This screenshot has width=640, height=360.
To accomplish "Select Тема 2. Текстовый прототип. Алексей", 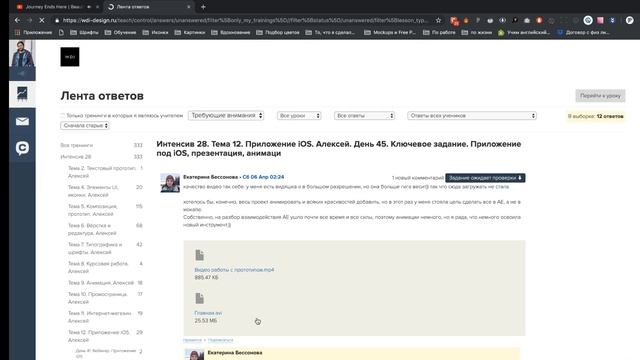I will pyautogui.click(x=102, y=172).
